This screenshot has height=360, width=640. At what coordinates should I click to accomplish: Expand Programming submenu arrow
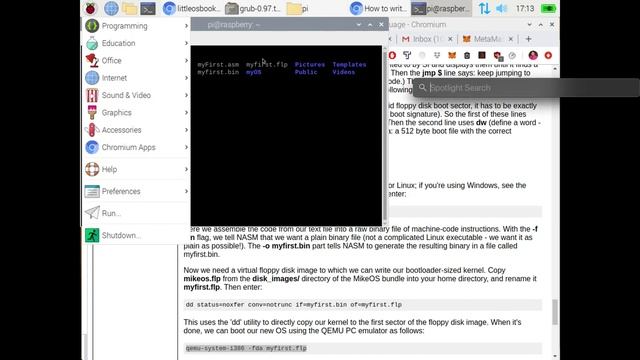tap(186, 26)
